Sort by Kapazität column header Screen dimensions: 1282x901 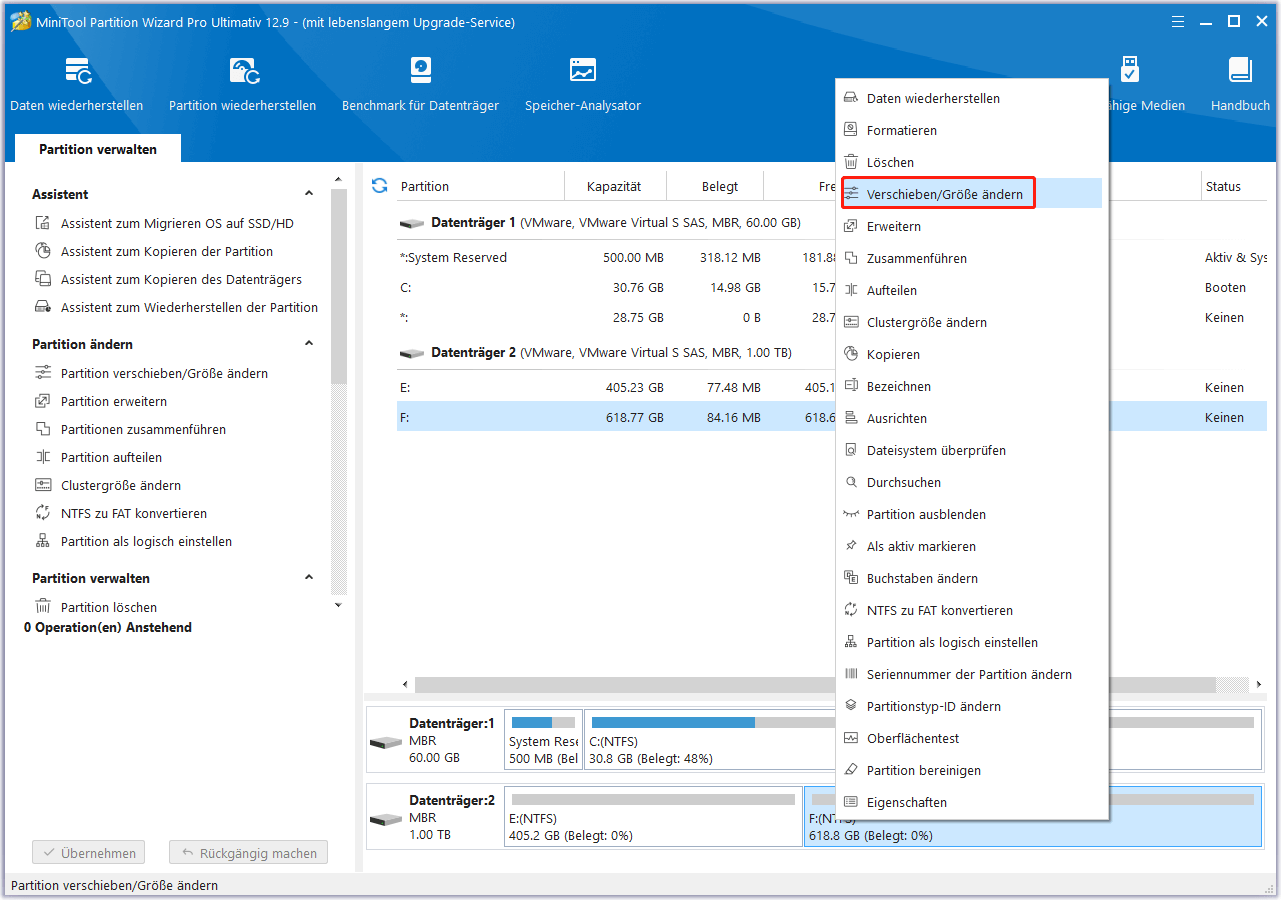[x=614, y=187]
